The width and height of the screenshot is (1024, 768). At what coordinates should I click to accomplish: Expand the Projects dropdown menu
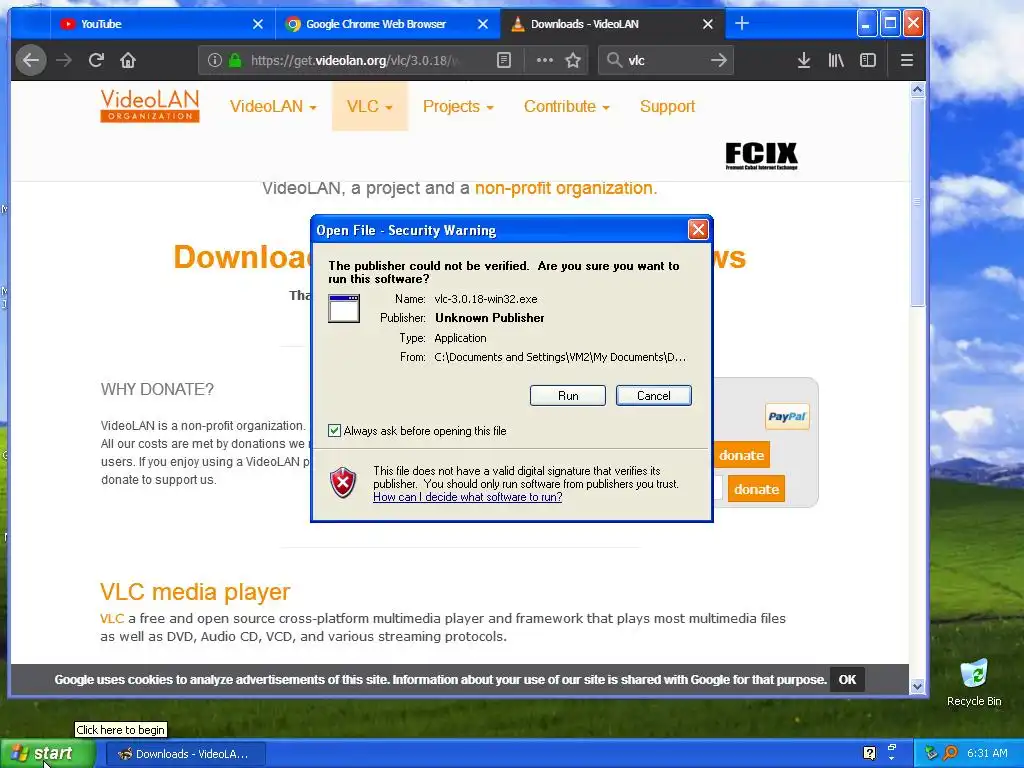tap(458, 106)
